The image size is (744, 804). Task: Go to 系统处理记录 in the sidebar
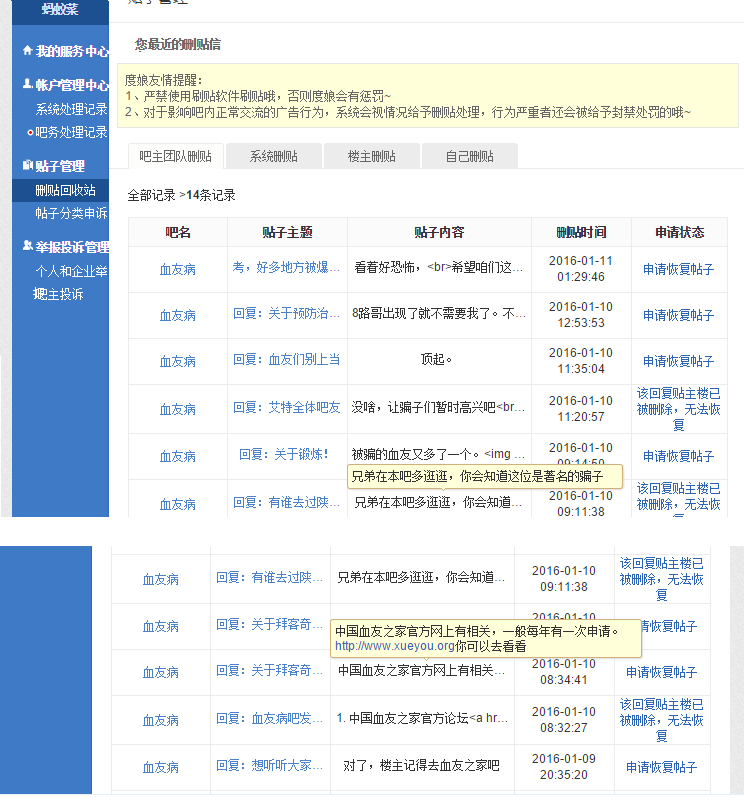(x=71, y=109)
